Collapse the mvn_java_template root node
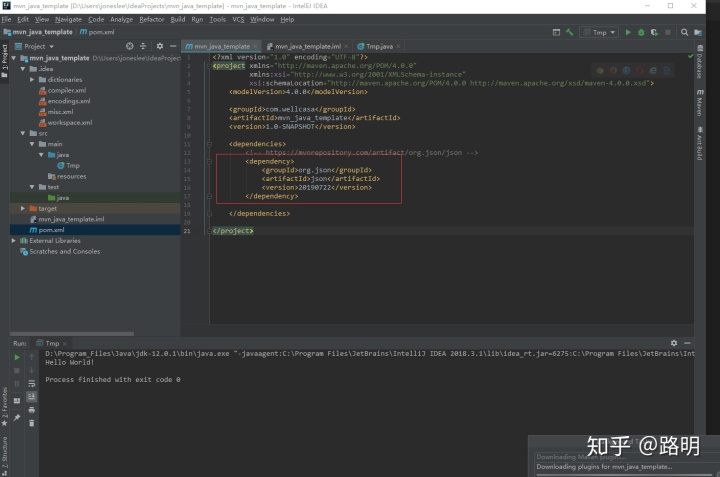The image size is (720, 477). coord(14,58)
